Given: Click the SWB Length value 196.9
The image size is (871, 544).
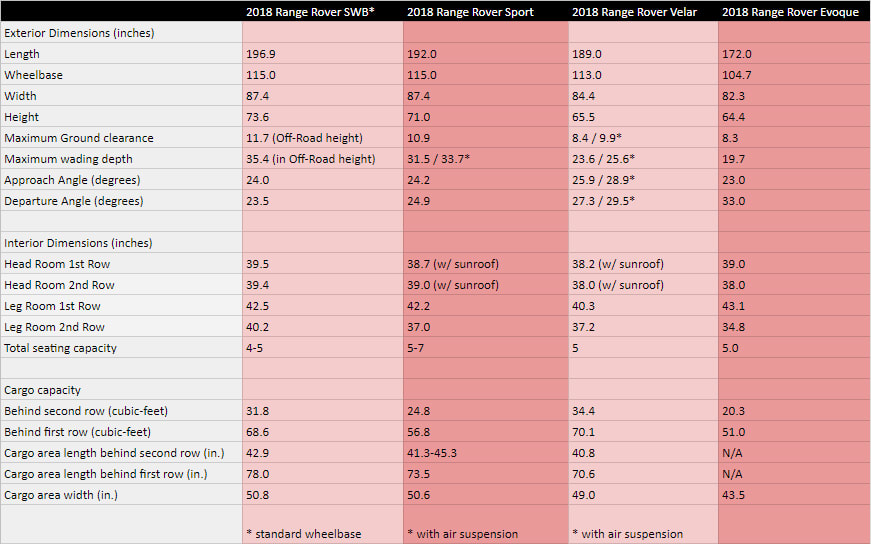Looking at the screenshot, I should tap(260, 54).
